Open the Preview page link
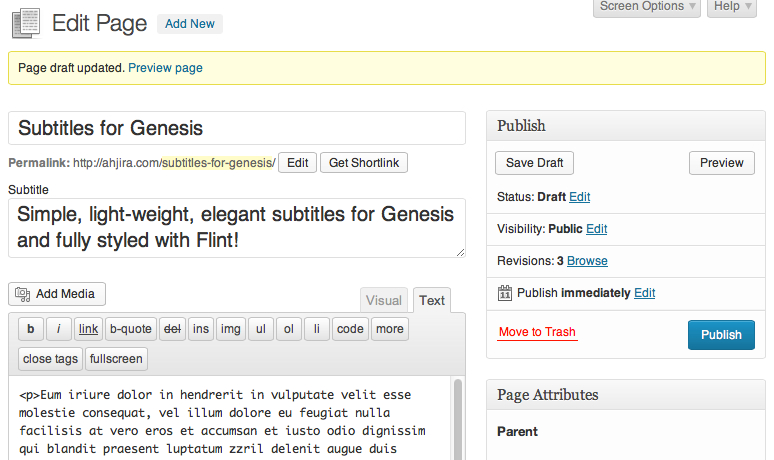The image size is (774, 460). point(166,68)
